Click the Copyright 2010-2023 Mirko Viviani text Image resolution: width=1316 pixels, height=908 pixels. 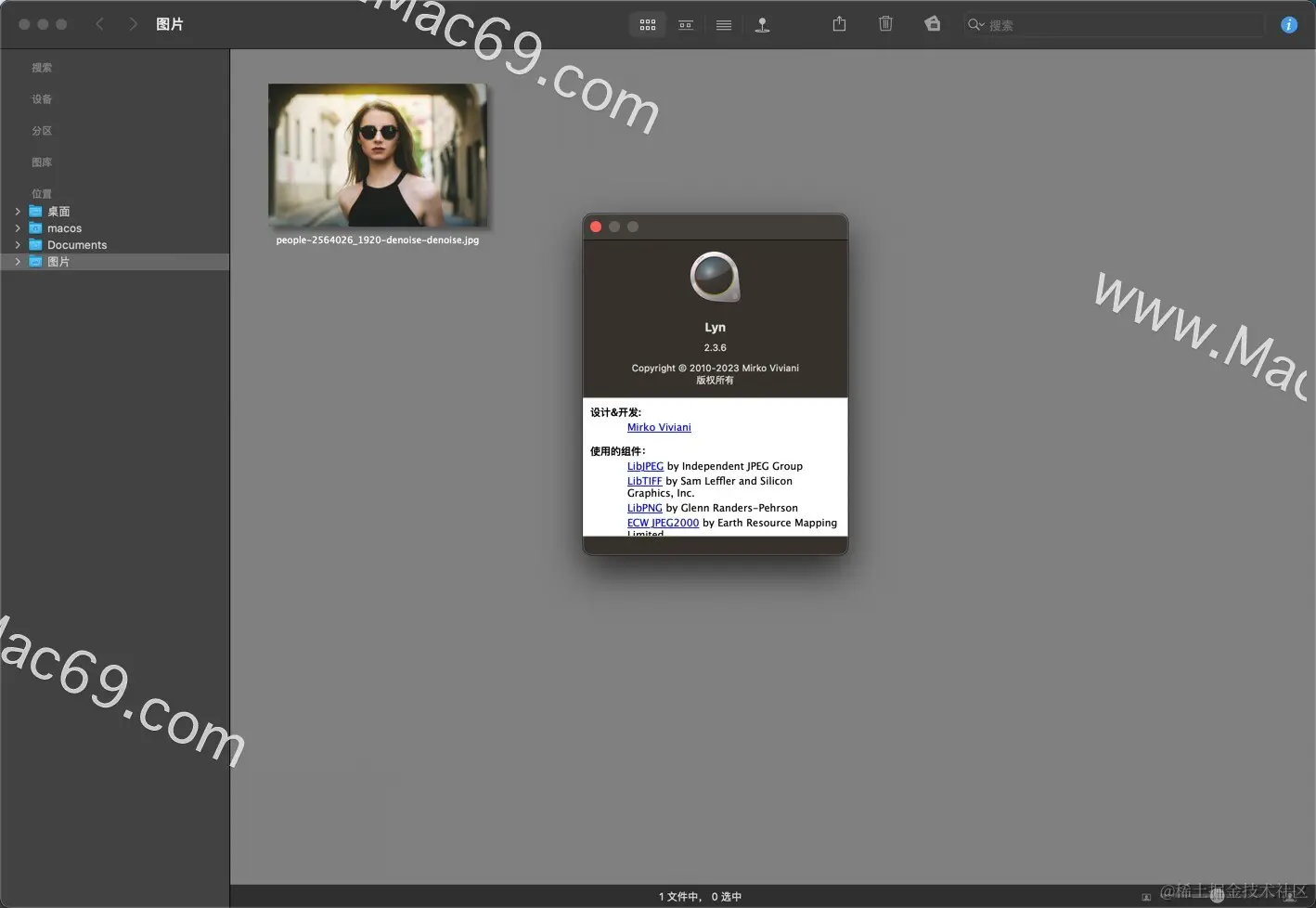(715, 369)
